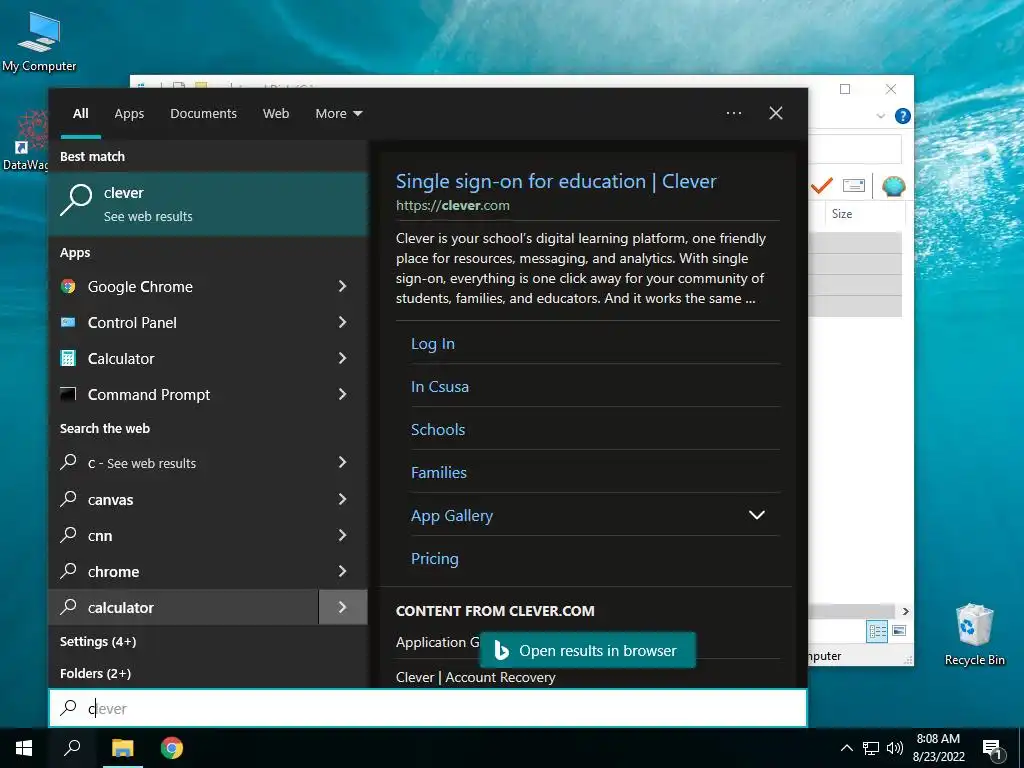The height and width of the screenshot is (768, 1024).
Task: Expand App Gallery dropdown chevron
Action: pos(756,515)
